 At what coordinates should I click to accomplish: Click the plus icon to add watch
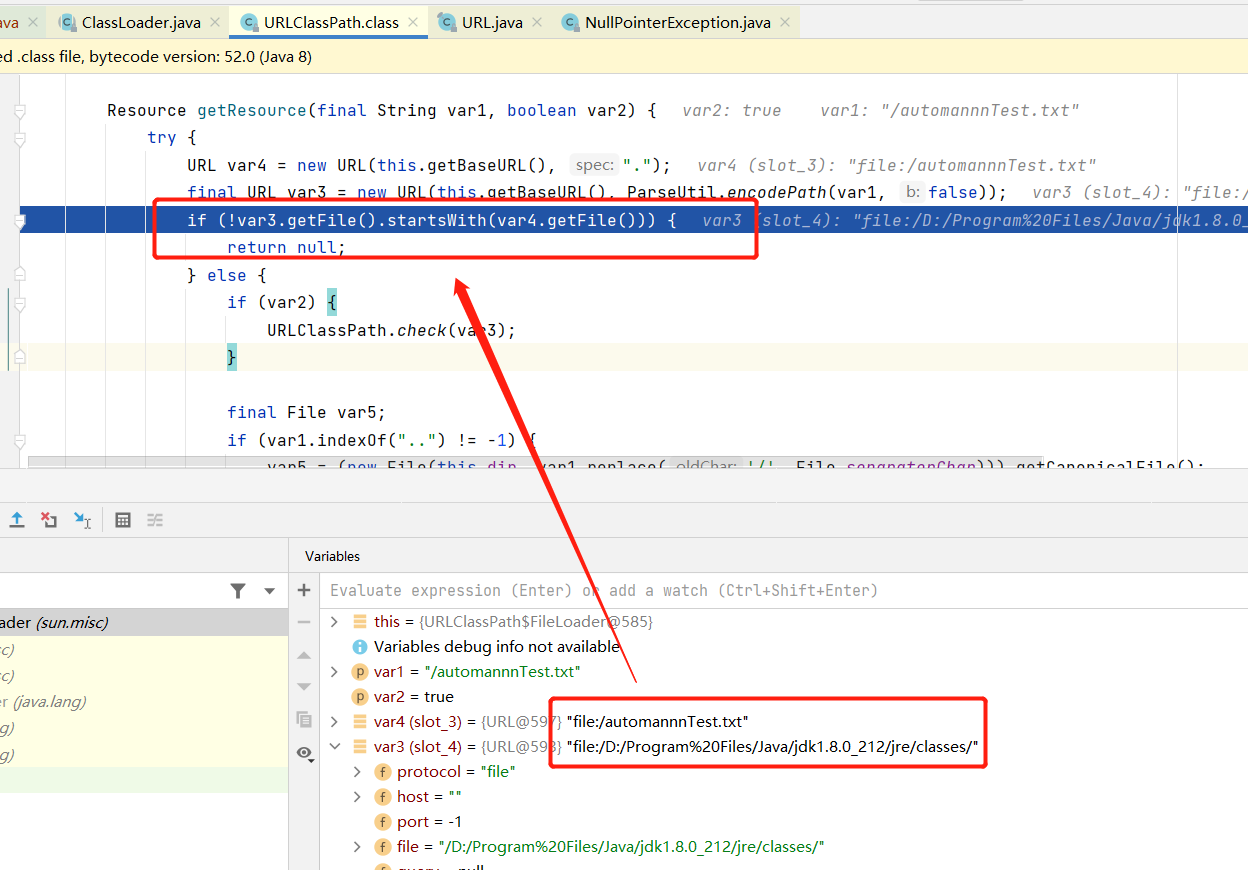coord(304,590)
